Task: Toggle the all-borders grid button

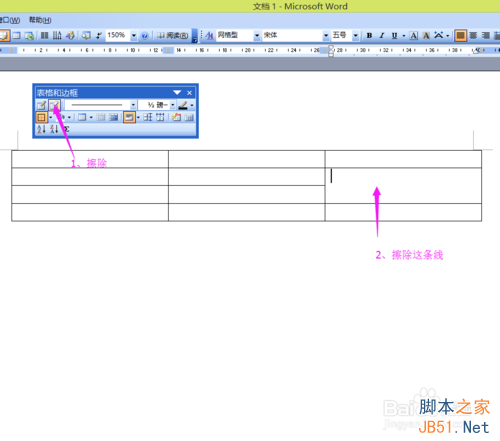Action: coord(41,117)
